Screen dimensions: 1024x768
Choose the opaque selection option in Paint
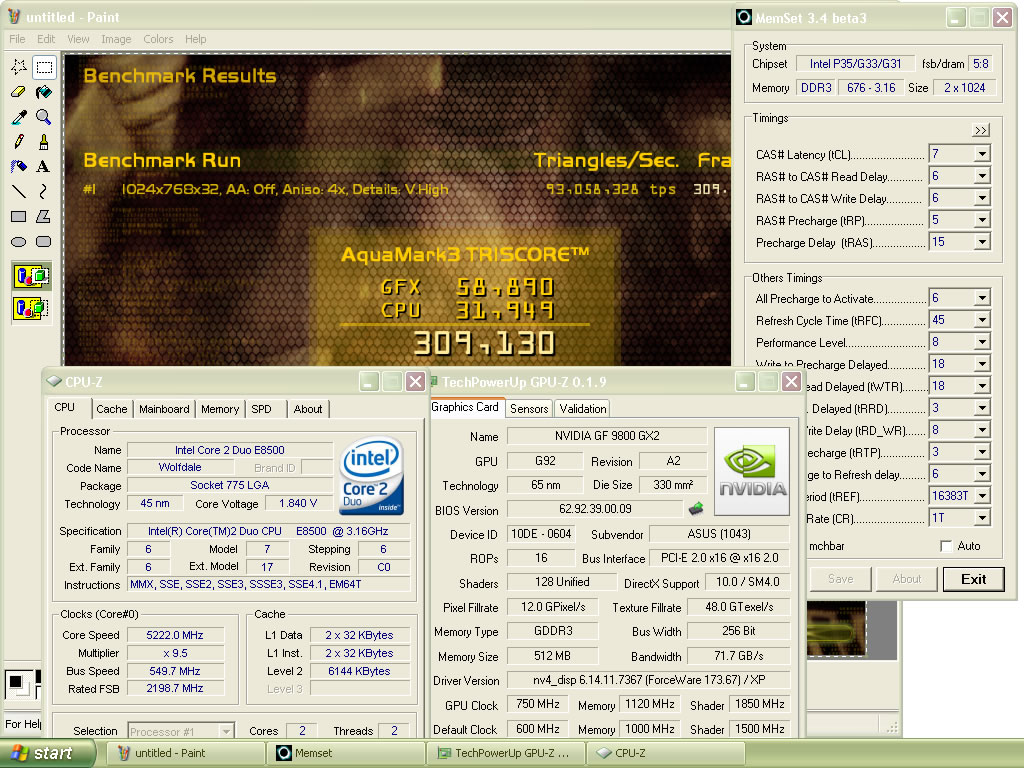click(x=31, y=276)
